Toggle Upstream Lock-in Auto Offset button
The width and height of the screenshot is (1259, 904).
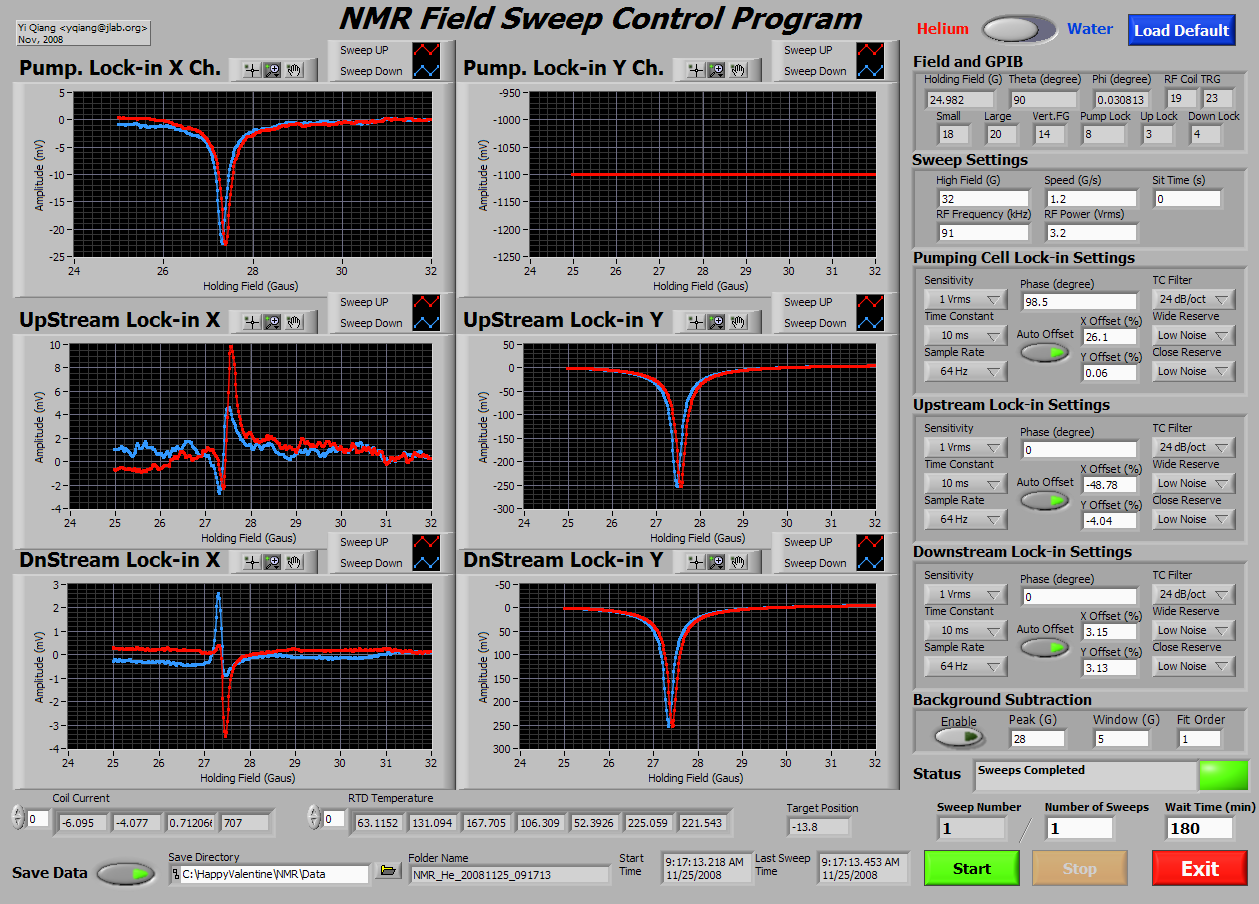(1045, 500)
